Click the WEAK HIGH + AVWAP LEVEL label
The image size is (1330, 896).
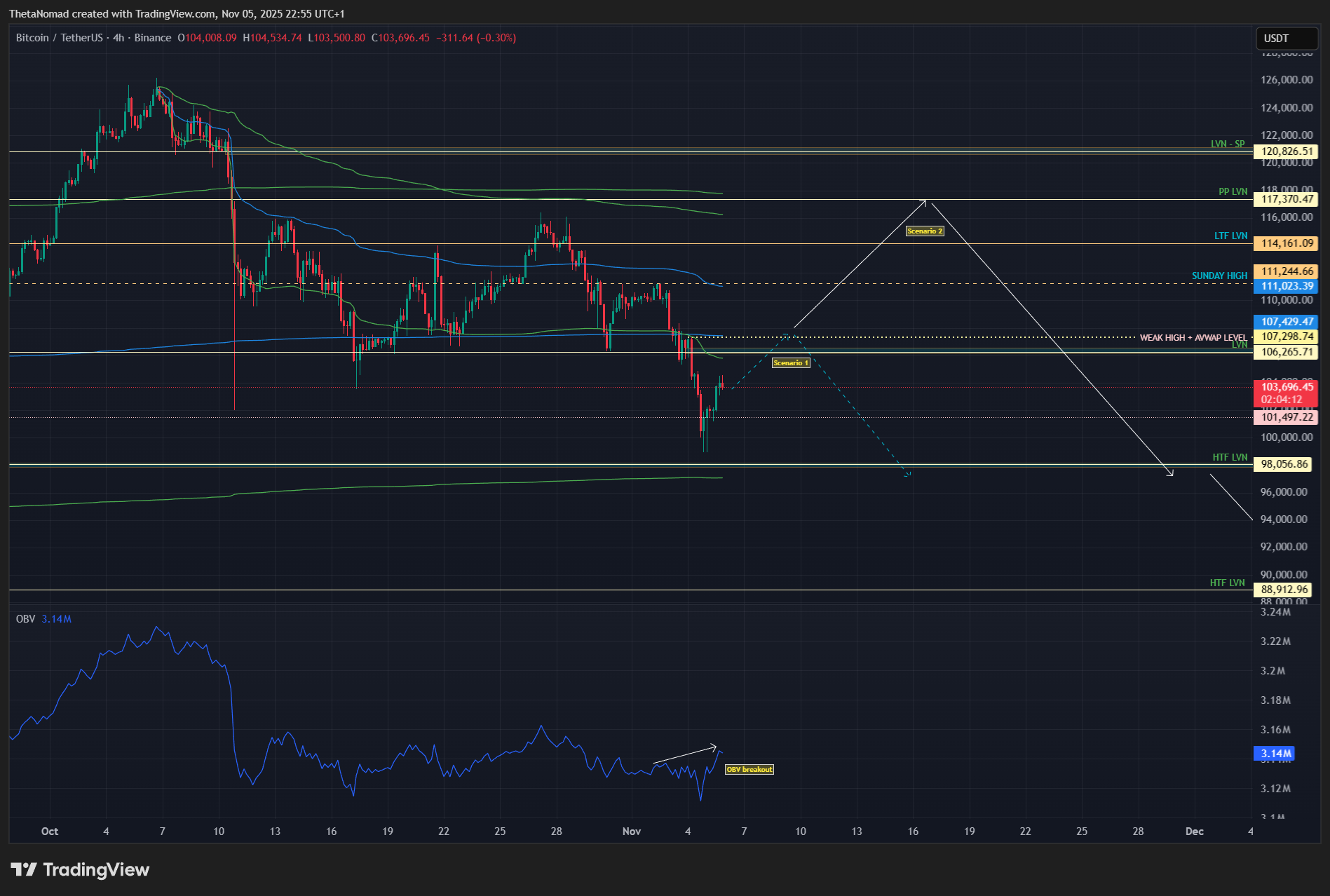point(1193,338)
